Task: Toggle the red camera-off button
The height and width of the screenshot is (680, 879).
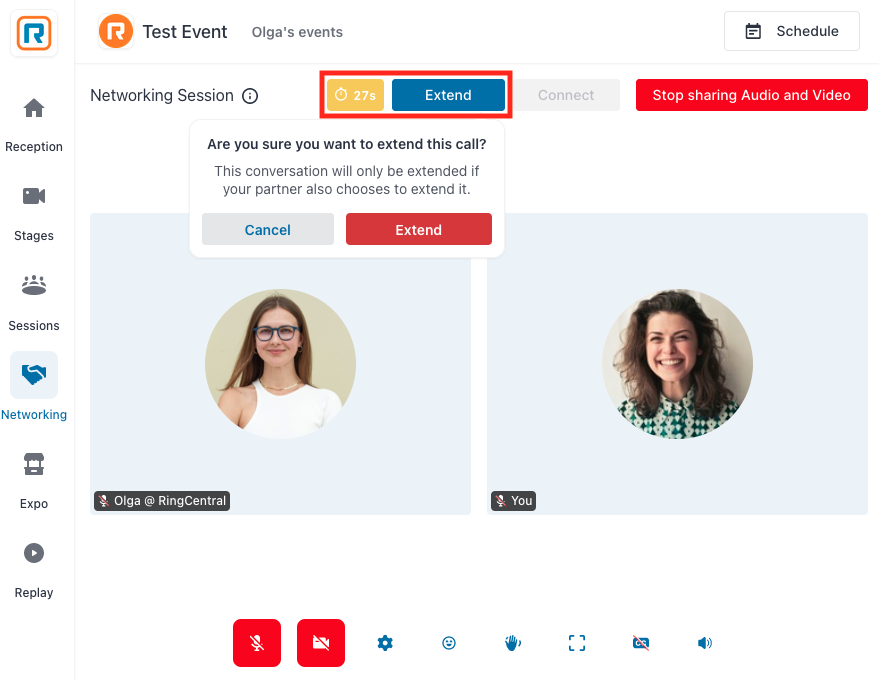Action: 321,643
